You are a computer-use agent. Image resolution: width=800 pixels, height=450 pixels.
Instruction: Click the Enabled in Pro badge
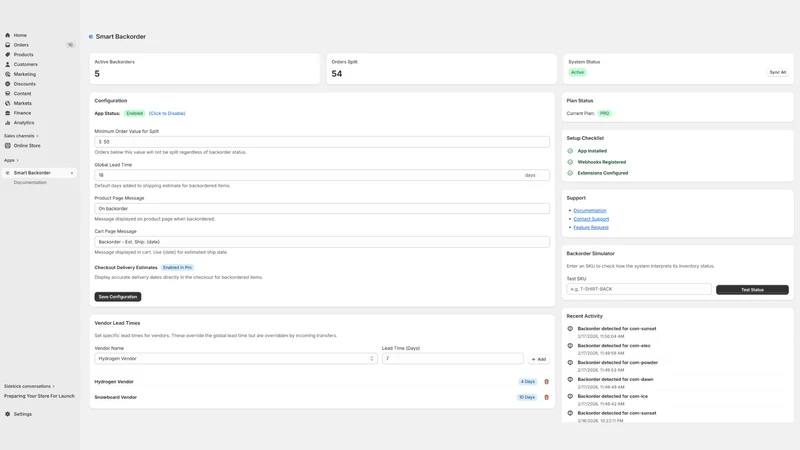click(177, 267)
